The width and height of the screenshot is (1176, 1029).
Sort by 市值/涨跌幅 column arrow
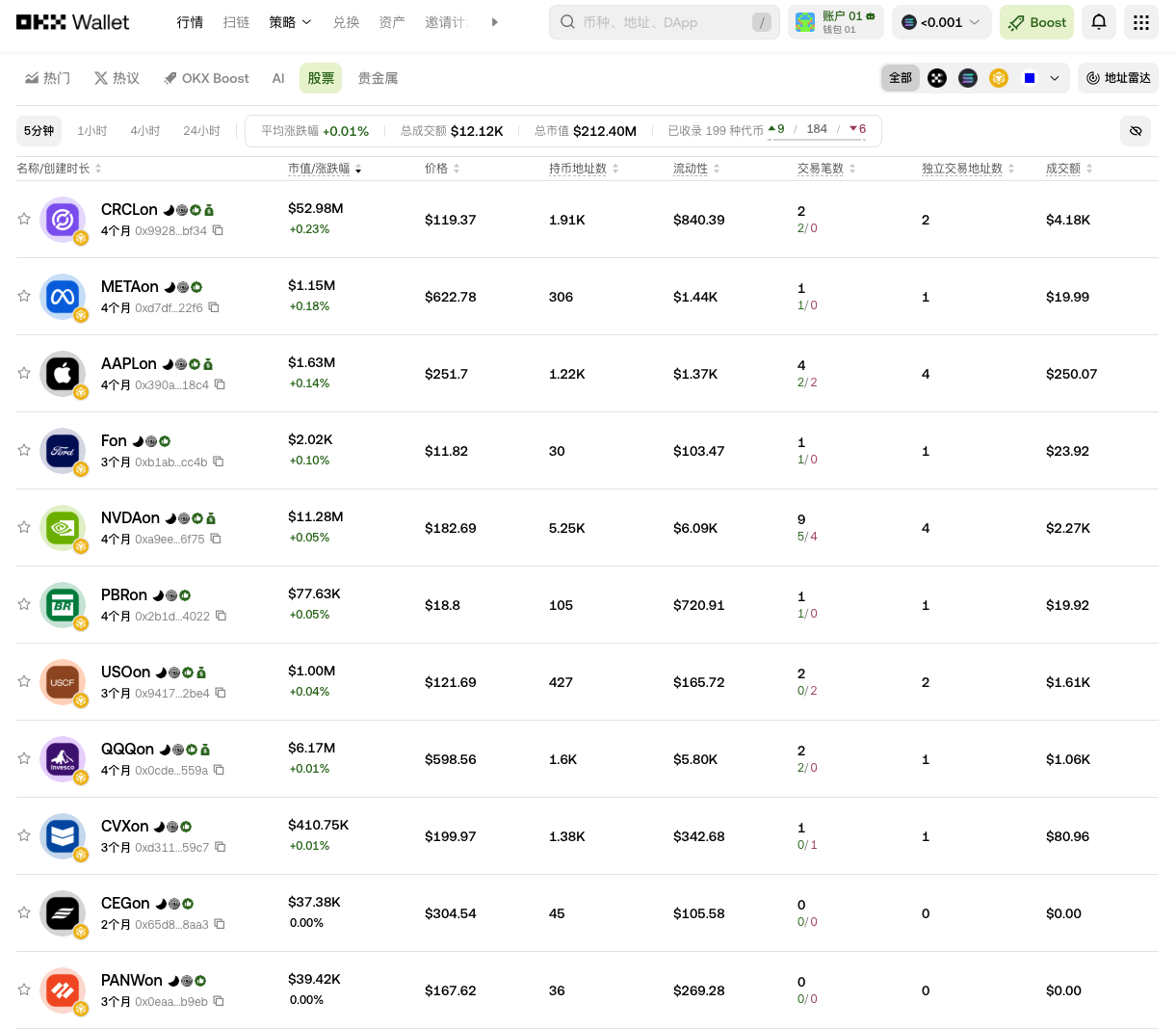click(357, 168)
